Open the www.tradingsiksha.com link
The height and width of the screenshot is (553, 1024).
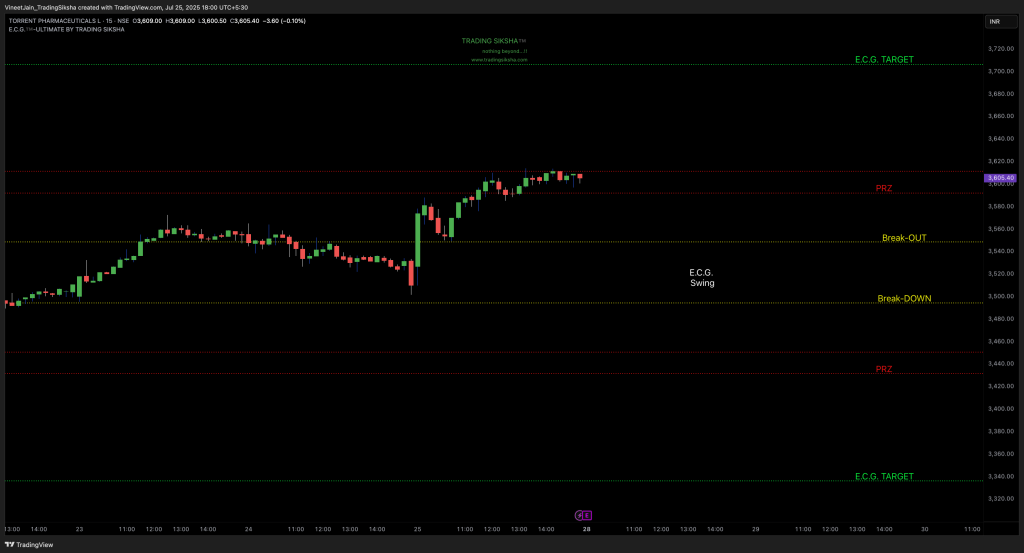pos(499,60)
